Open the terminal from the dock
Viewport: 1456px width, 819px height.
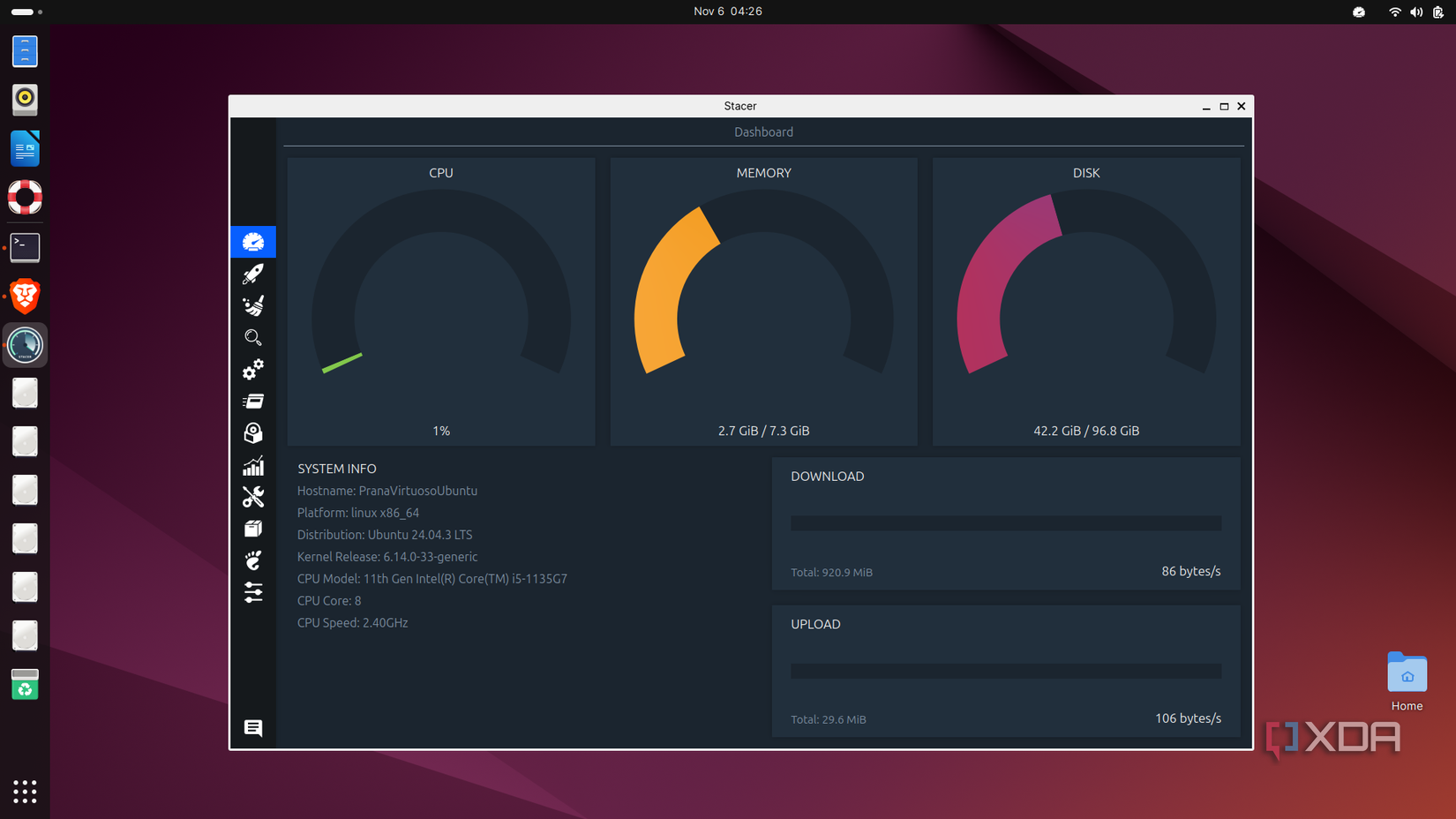tap(25, 248)
